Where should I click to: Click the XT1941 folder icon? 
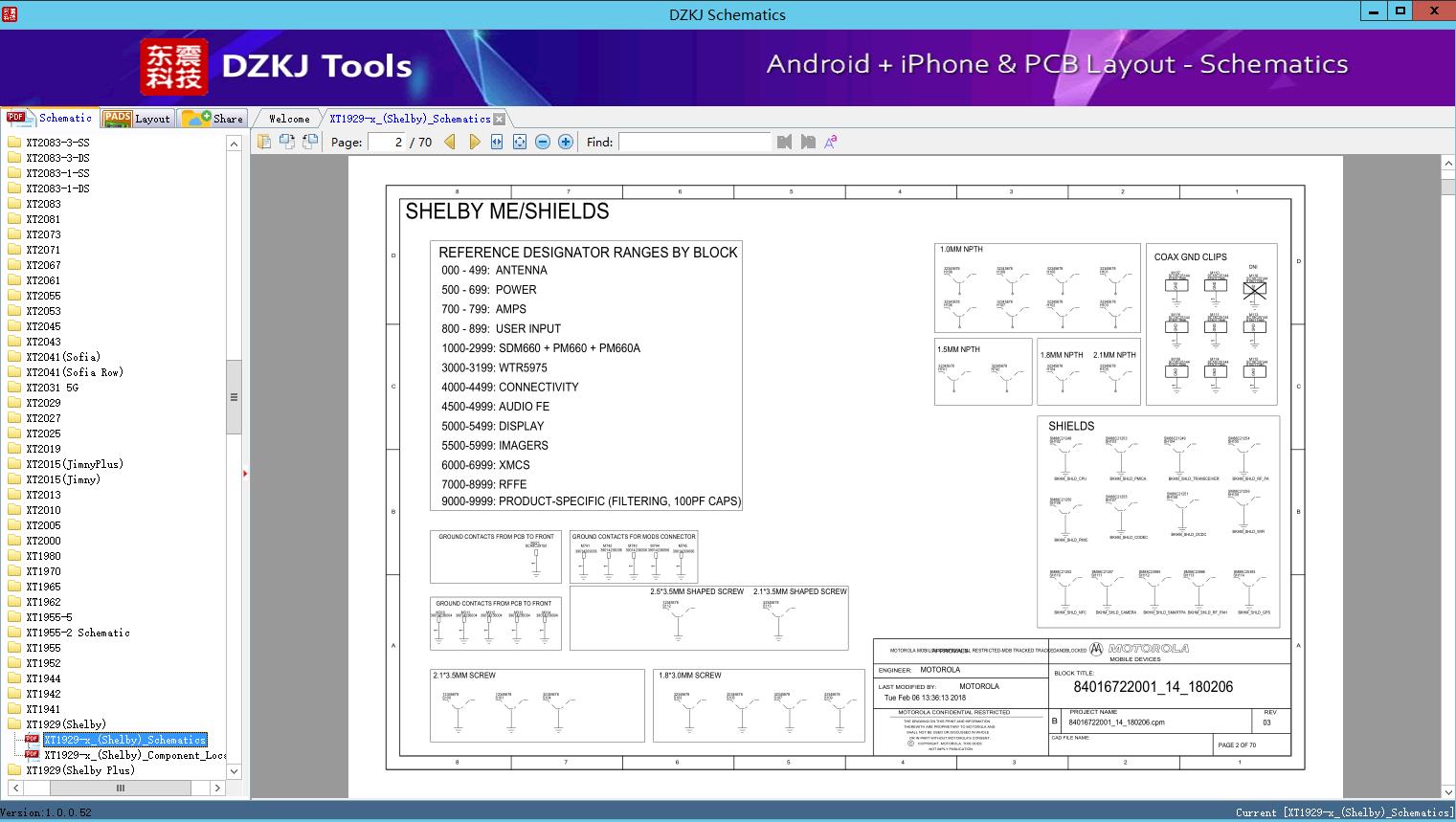(x=14, y=709)
